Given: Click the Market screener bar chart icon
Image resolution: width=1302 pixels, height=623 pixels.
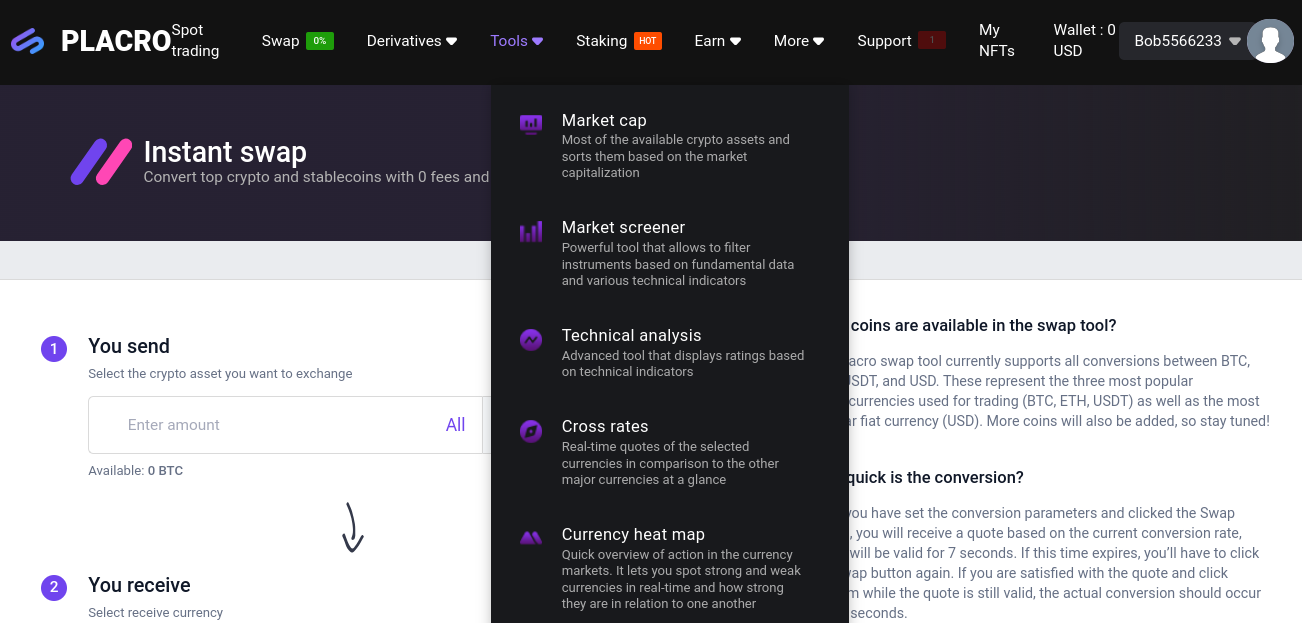Looking at the screenshot, I should [531, 232].
